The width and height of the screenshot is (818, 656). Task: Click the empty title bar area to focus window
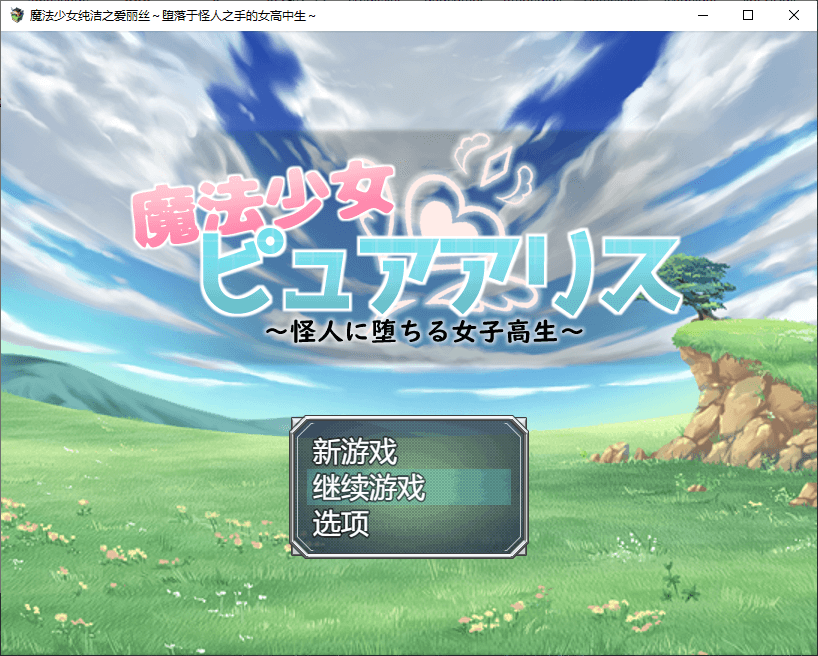coord(500,16)
